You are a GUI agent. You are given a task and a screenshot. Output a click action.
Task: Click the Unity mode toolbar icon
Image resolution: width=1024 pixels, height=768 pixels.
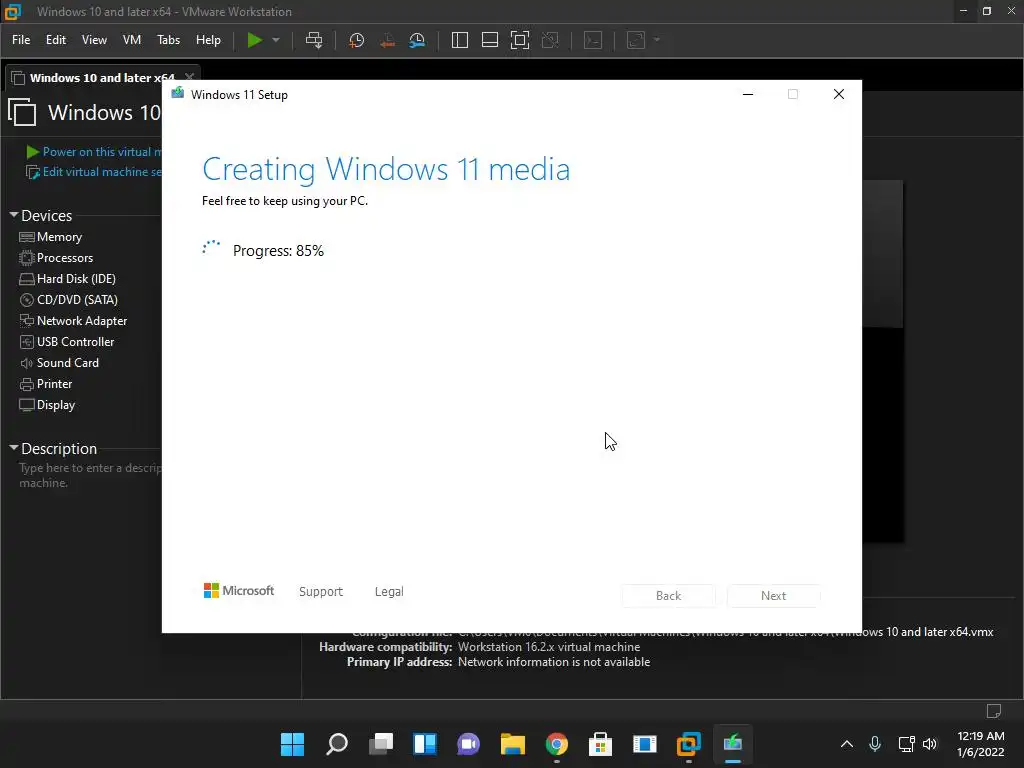tap(551, 40)
